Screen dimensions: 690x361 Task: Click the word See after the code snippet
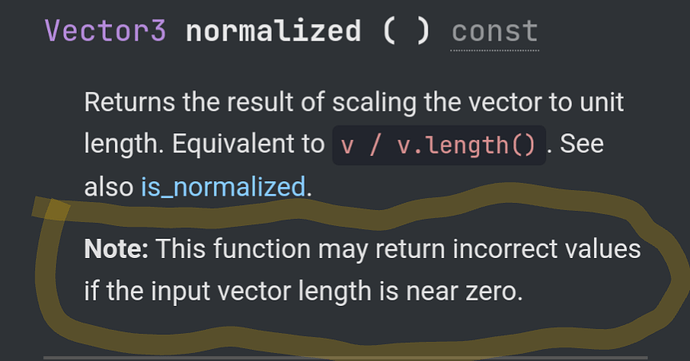pos(582,144)
